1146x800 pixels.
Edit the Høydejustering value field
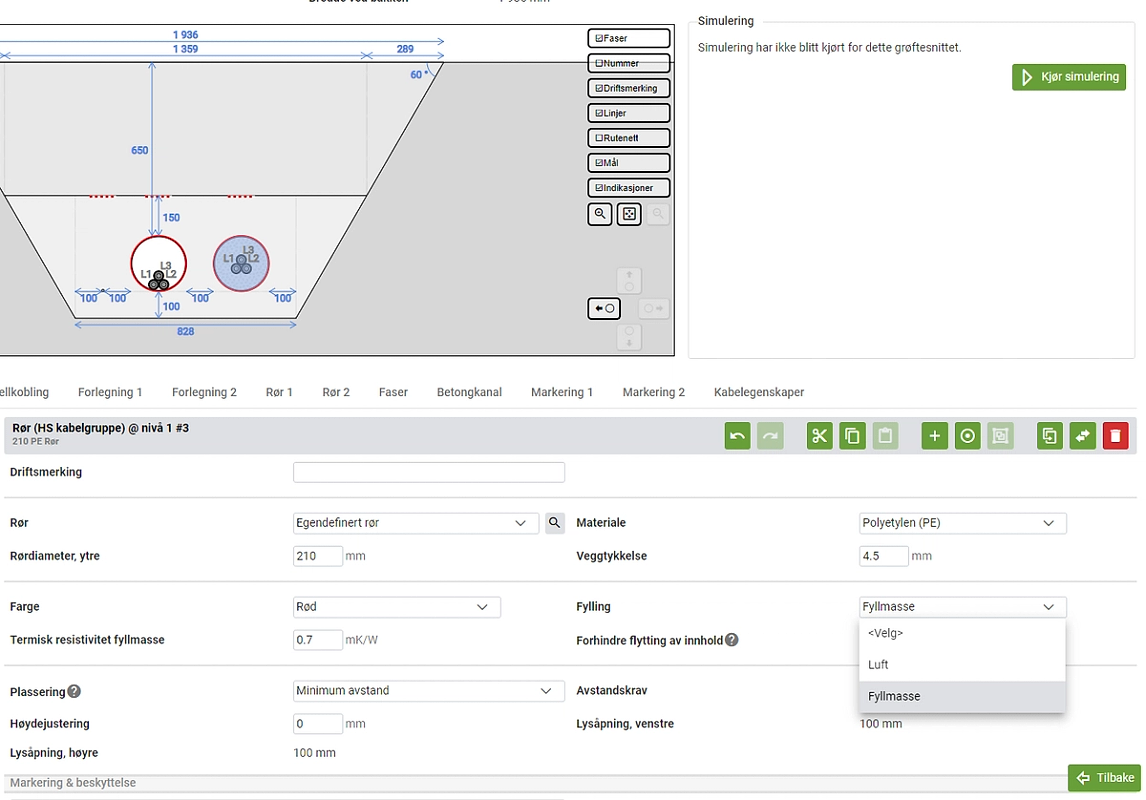coord(317,724)
